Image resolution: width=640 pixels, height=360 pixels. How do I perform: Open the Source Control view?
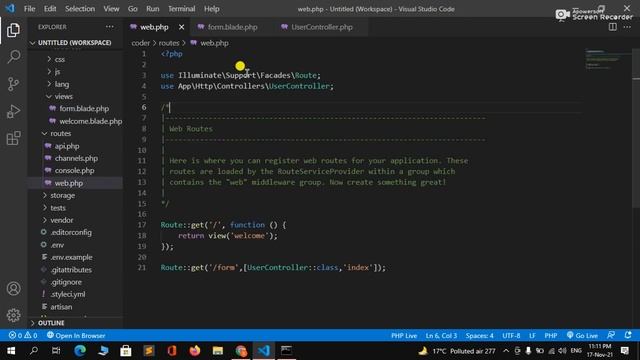click(x=13, y=84)
